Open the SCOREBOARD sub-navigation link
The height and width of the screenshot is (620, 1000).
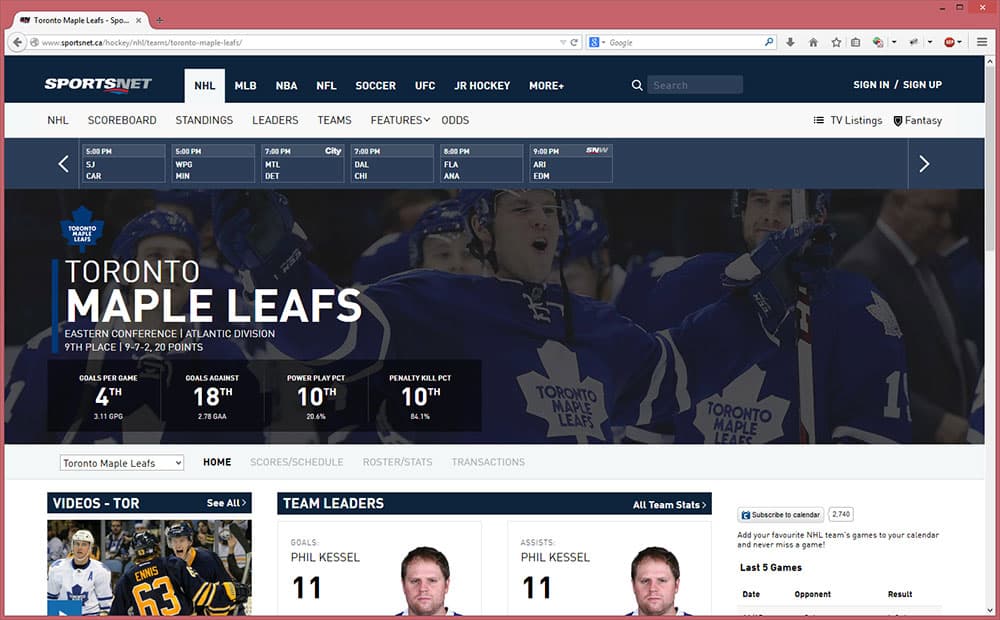(122, 120)
